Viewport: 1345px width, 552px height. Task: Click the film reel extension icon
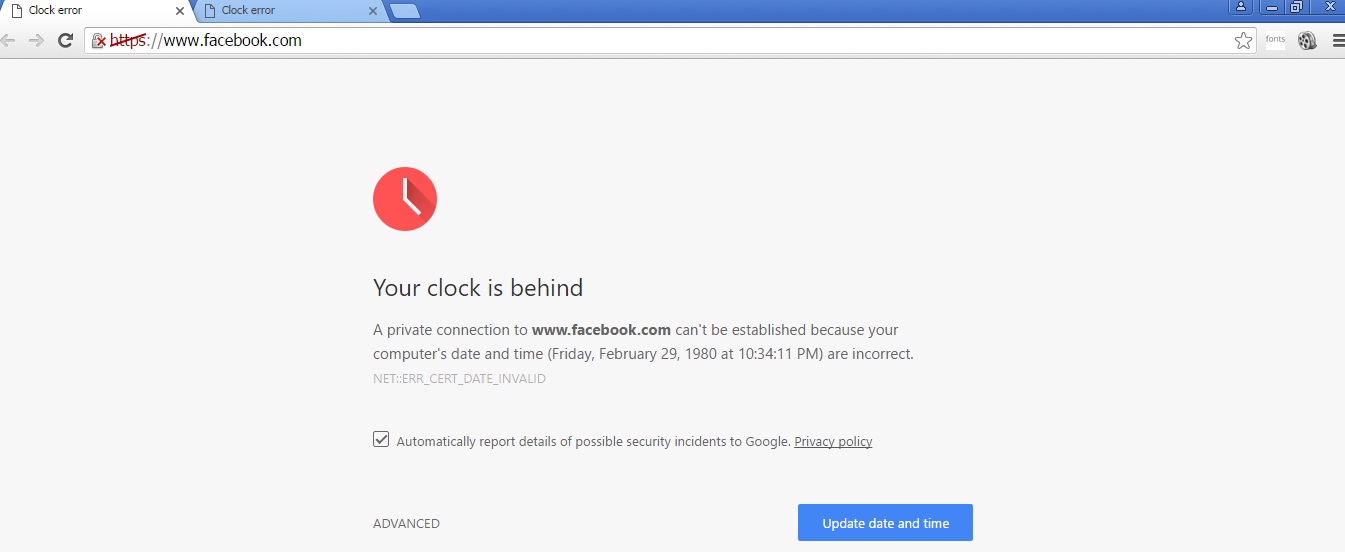1307,41
